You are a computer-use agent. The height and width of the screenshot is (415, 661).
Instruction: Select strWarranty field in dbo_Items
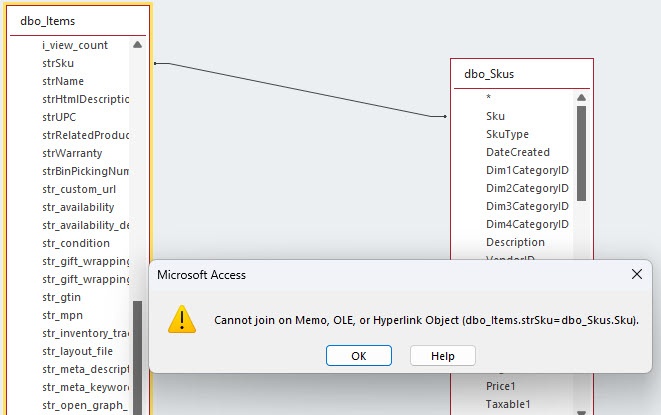(x=72, y=153)
